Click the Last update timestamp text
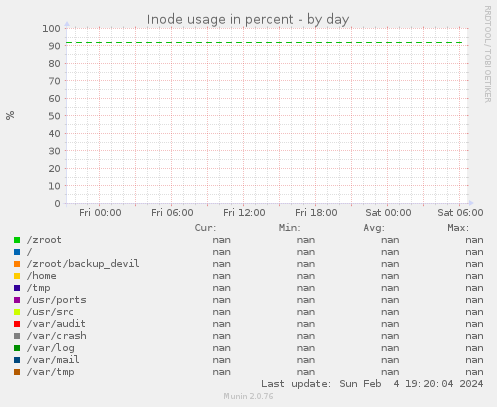Image resolution: width=497 pixels, height=407 pixels. click(x=372, y=384)
